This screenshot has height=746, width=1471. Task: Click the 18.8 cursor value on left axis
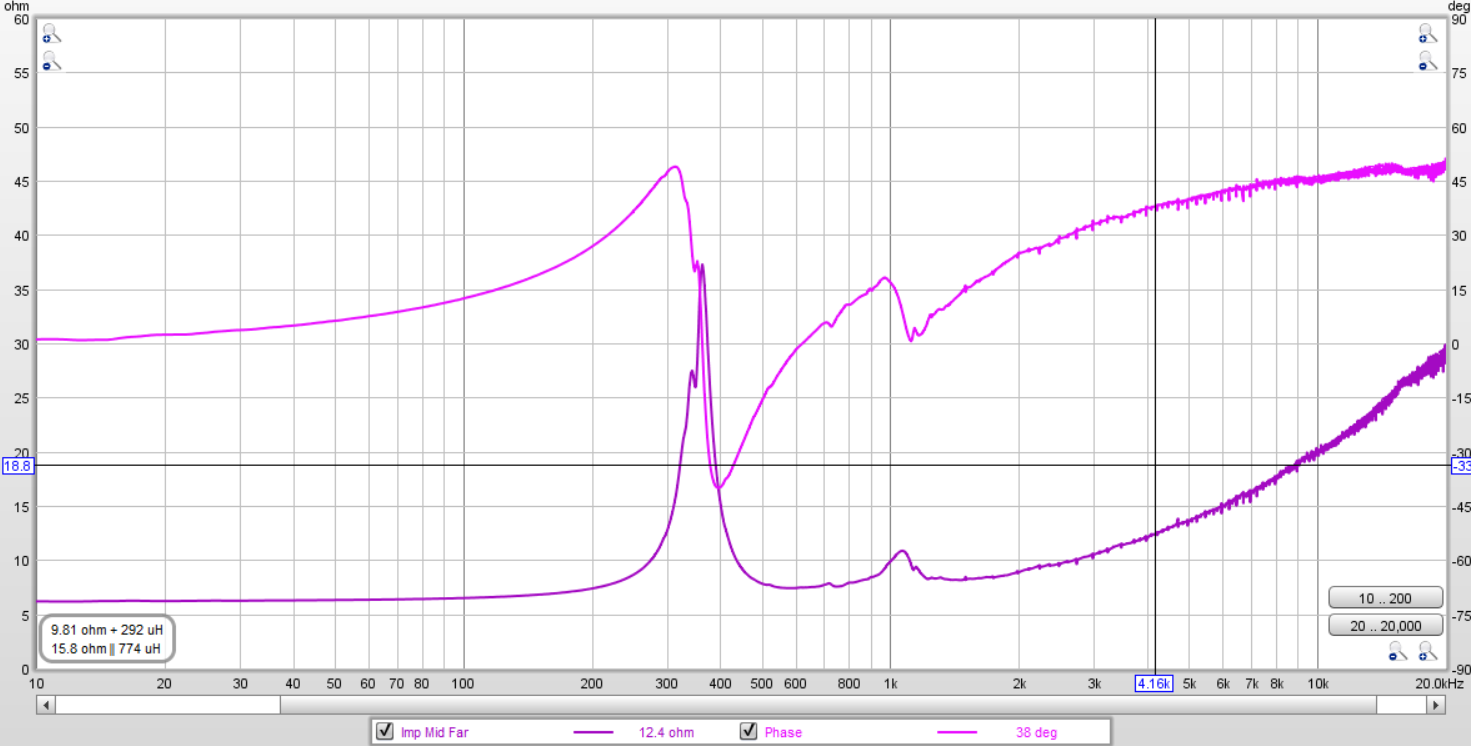click(18, 465)
